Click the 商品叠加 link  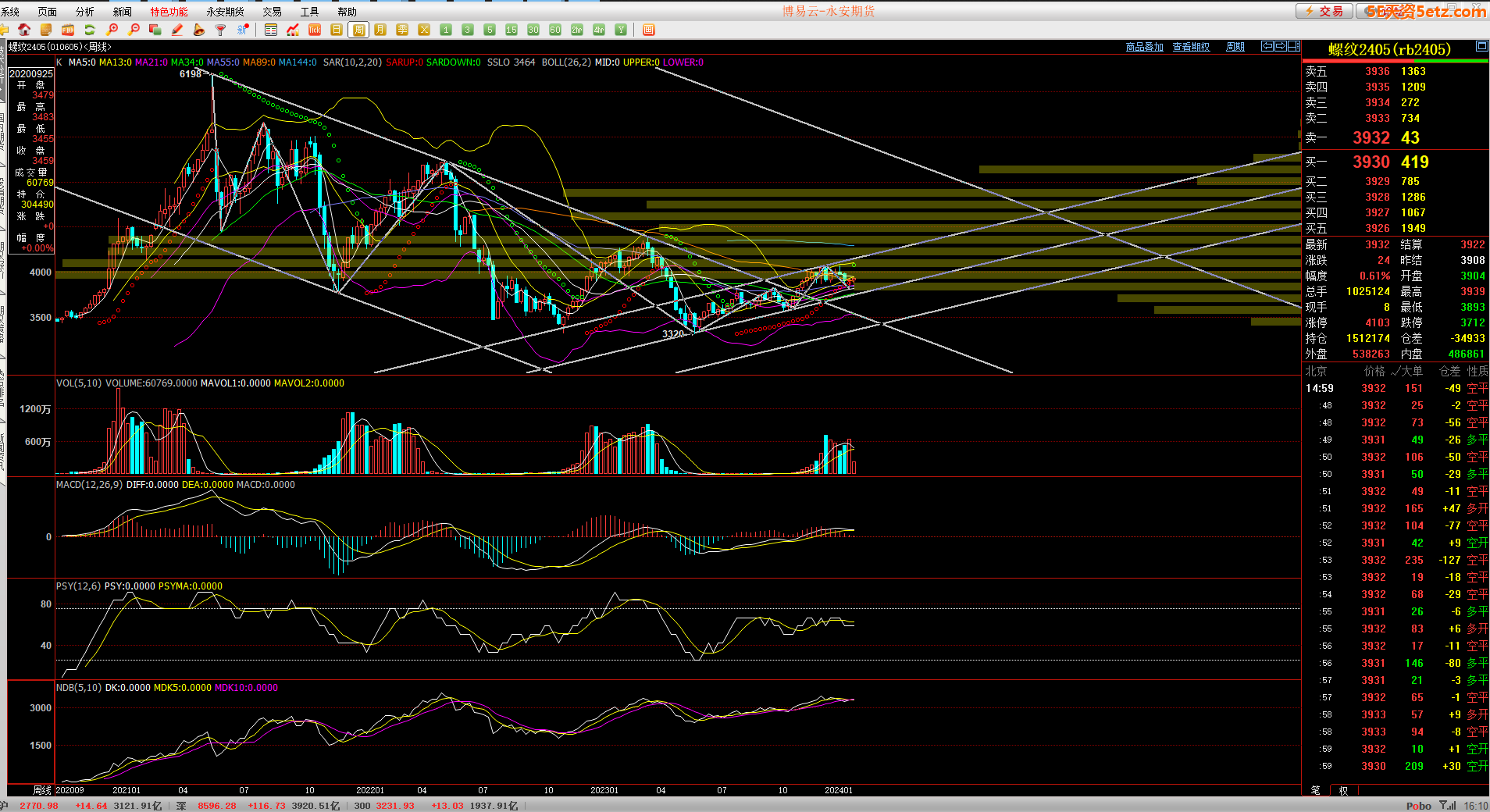[x=1144, y=47]
